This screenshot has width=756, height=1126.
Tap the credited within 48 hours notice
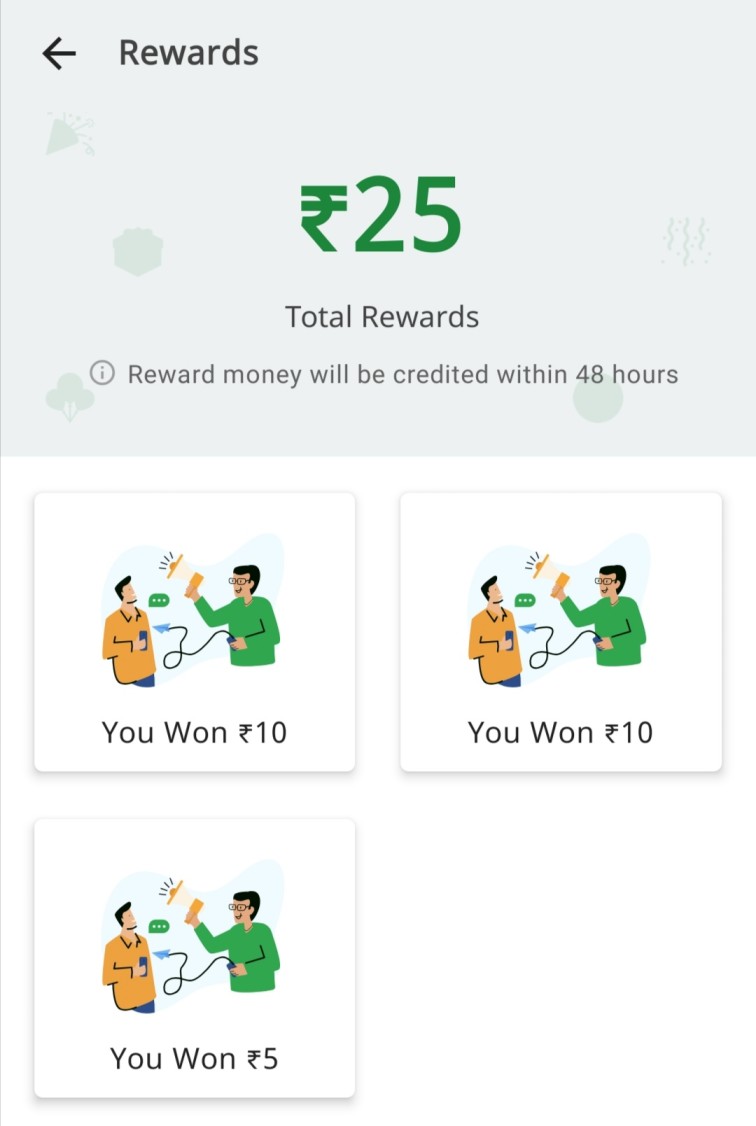pos(403,374)
